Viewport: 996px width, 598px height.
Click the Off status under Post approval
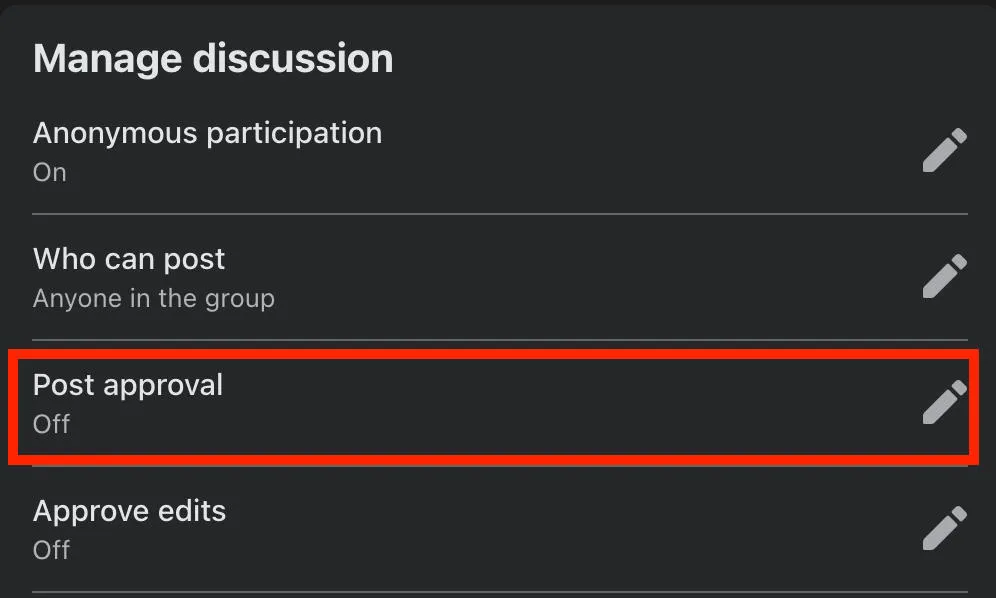coord(51,424)
